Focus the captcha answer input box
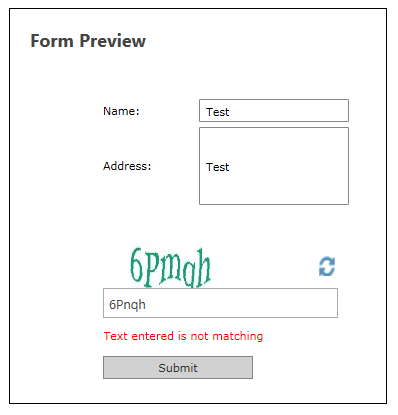Screen dimensions: 398x415 (220, 303)
